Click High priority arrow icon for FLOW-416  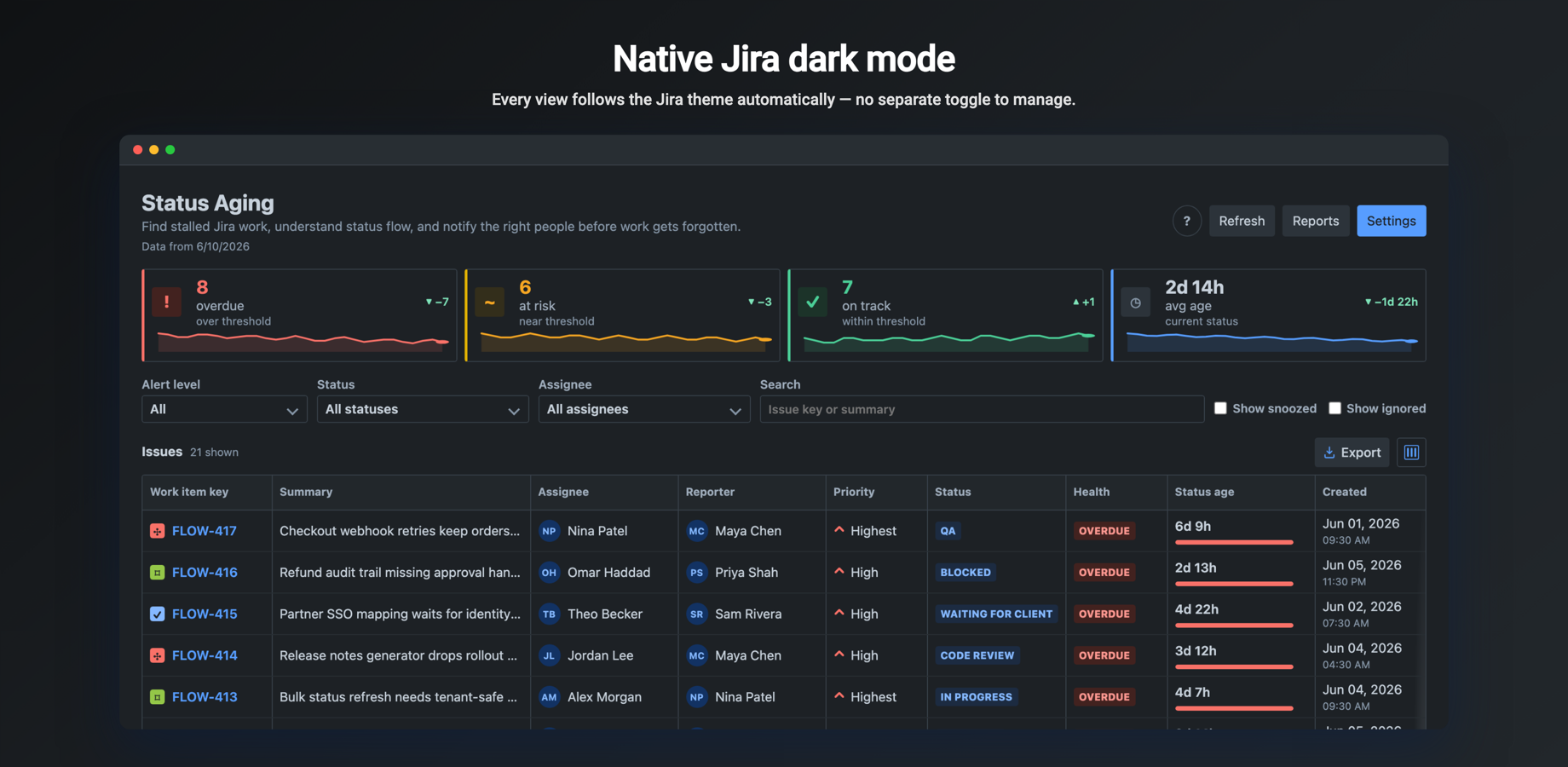839,572
